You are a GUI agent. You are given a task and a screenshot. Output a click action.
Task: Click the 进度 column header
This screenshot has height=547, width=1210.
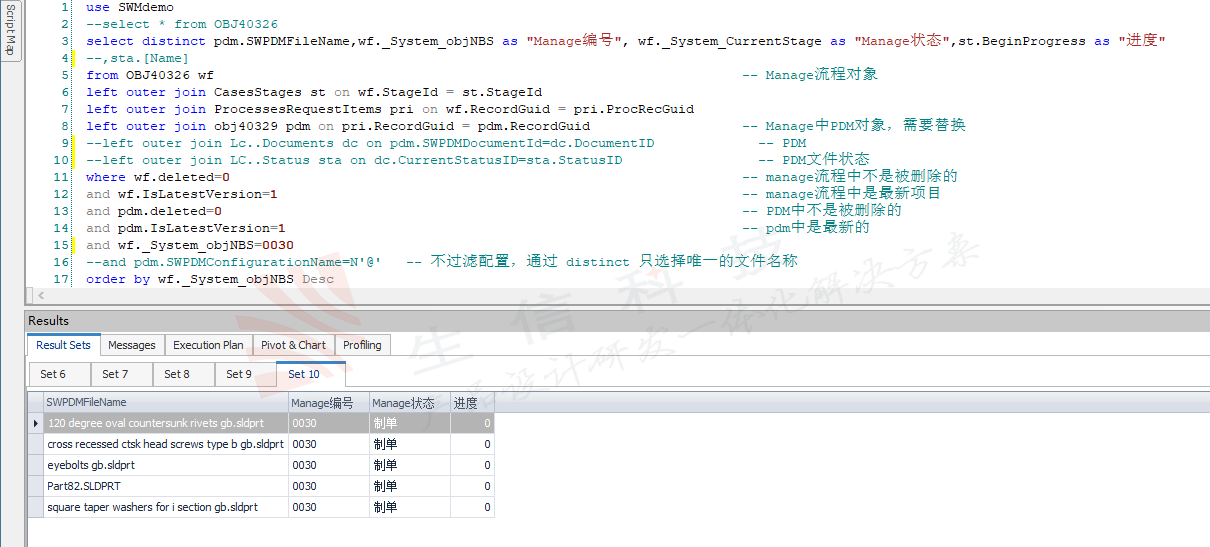472,403
